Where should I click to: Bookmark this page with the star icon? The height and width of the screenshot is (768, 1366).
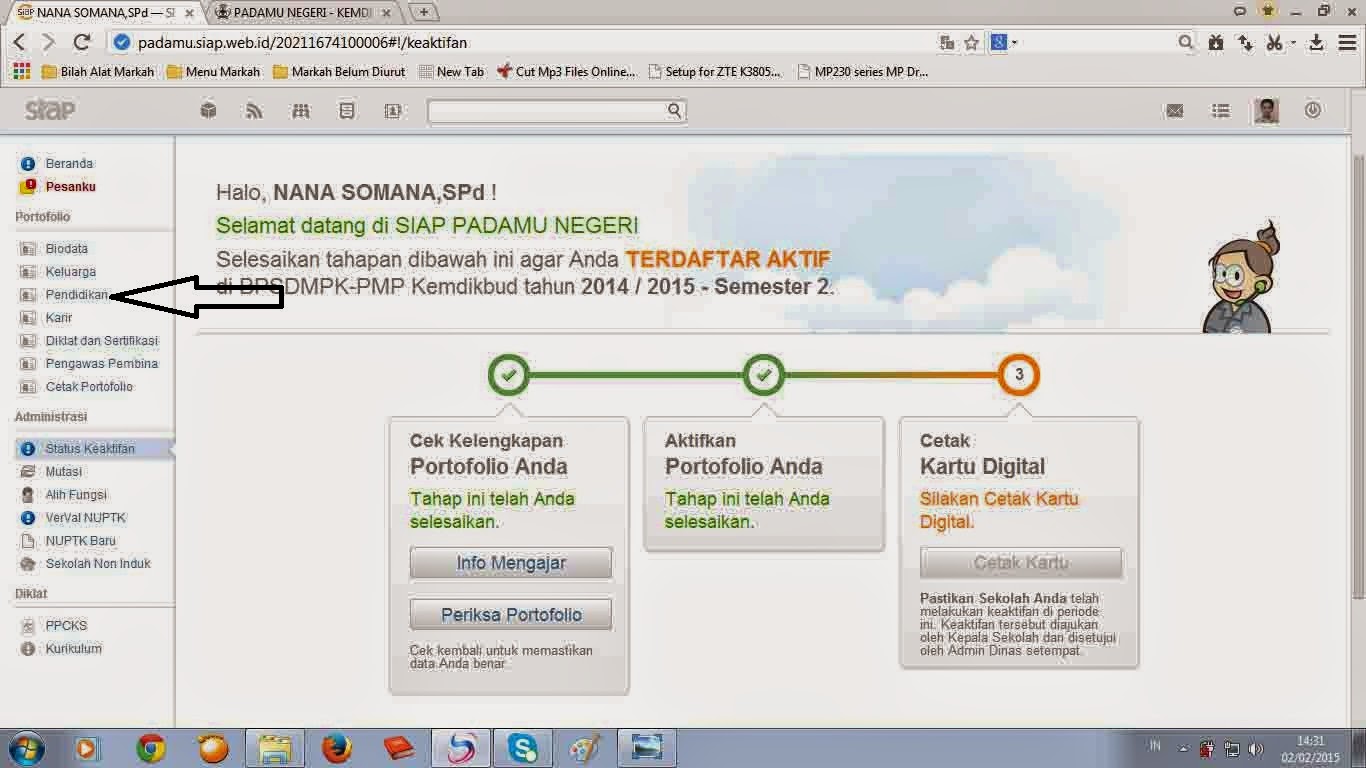[971, 43]
